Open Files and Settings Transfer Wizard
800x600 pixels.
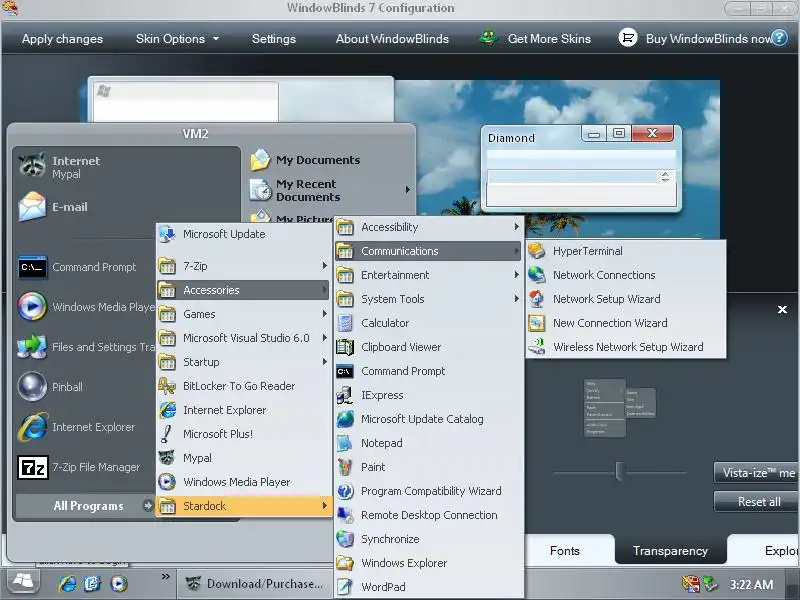click(84, 347)
